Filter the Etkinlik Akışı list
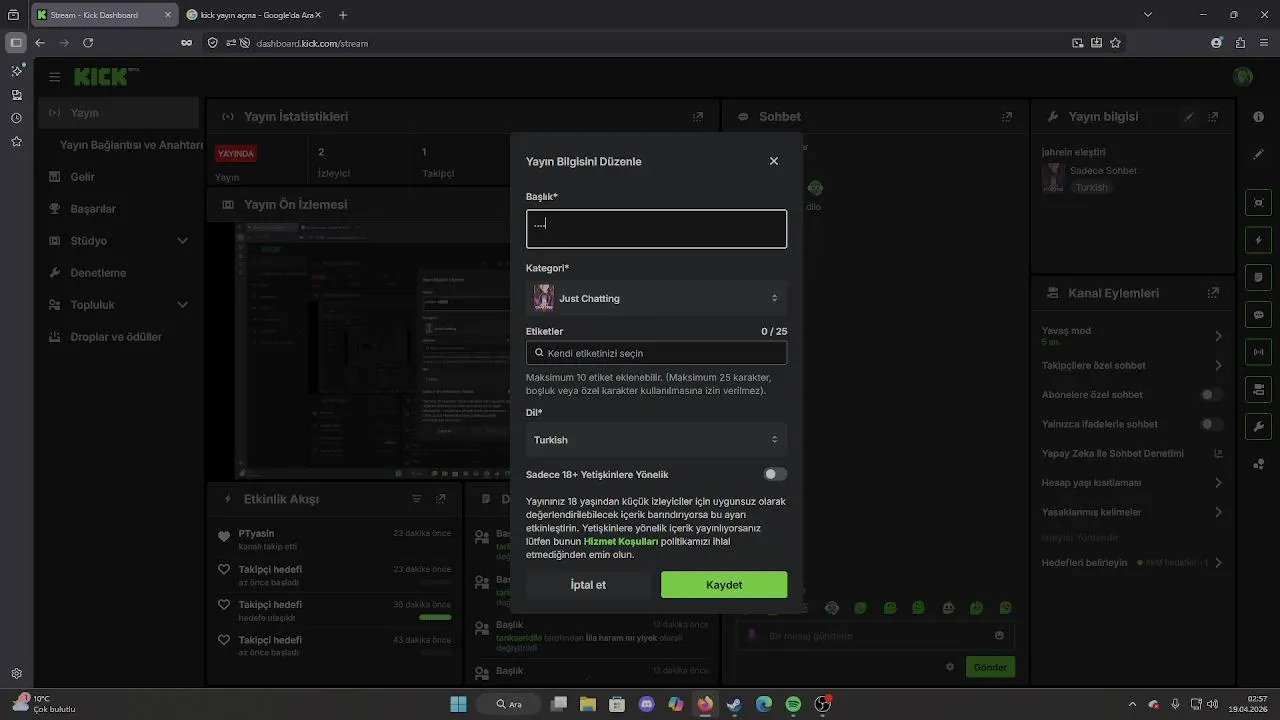1280x720 pixels. tap(417, 499)
